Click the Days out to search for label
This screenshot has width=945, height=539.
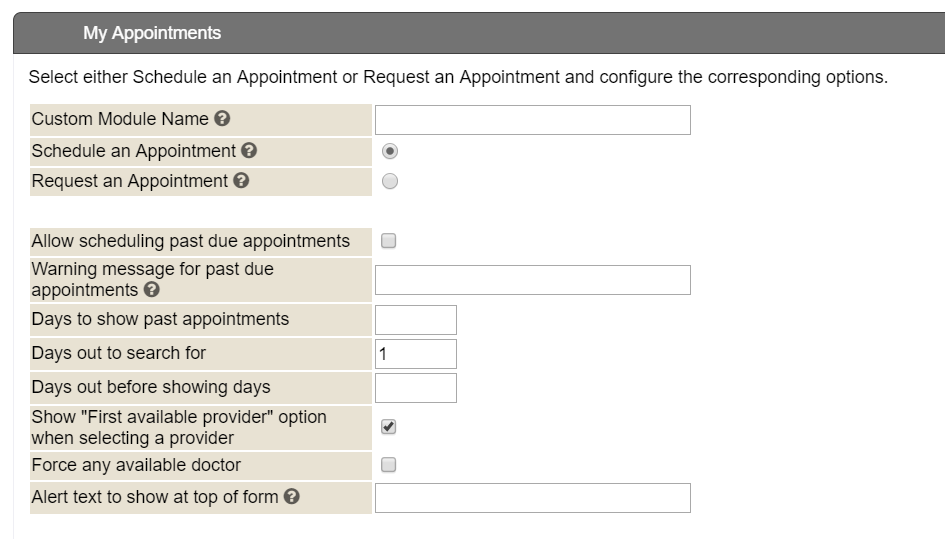click(119, 353)
